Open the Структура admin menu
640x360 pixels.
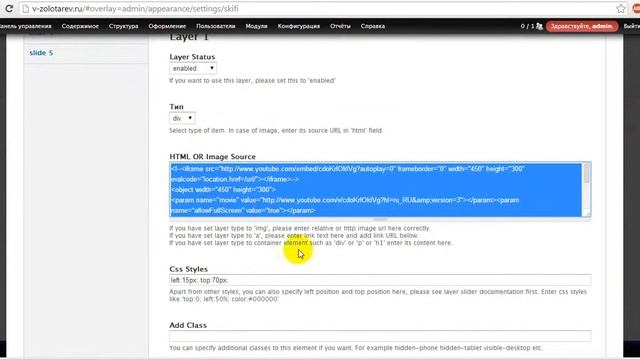123,26
